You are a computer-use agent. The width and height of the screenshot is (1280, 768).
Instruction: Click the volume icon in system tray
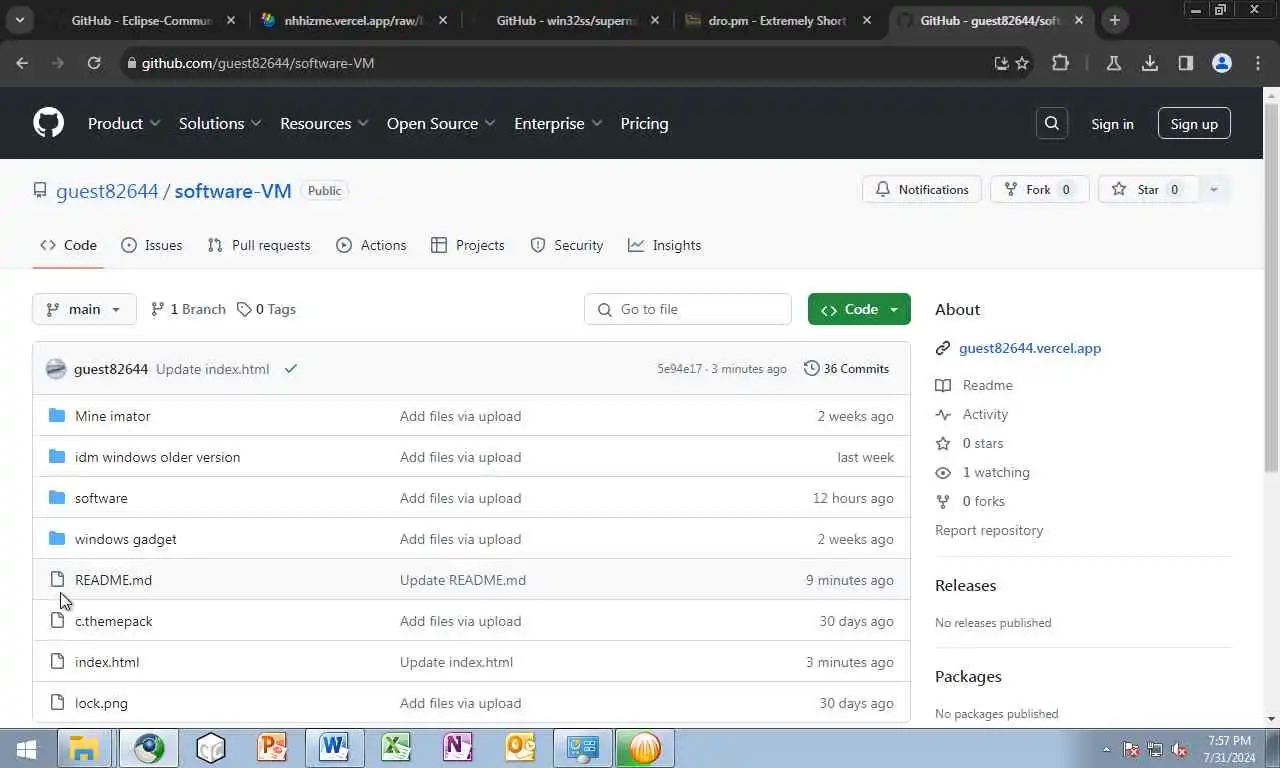[1180, 749]
